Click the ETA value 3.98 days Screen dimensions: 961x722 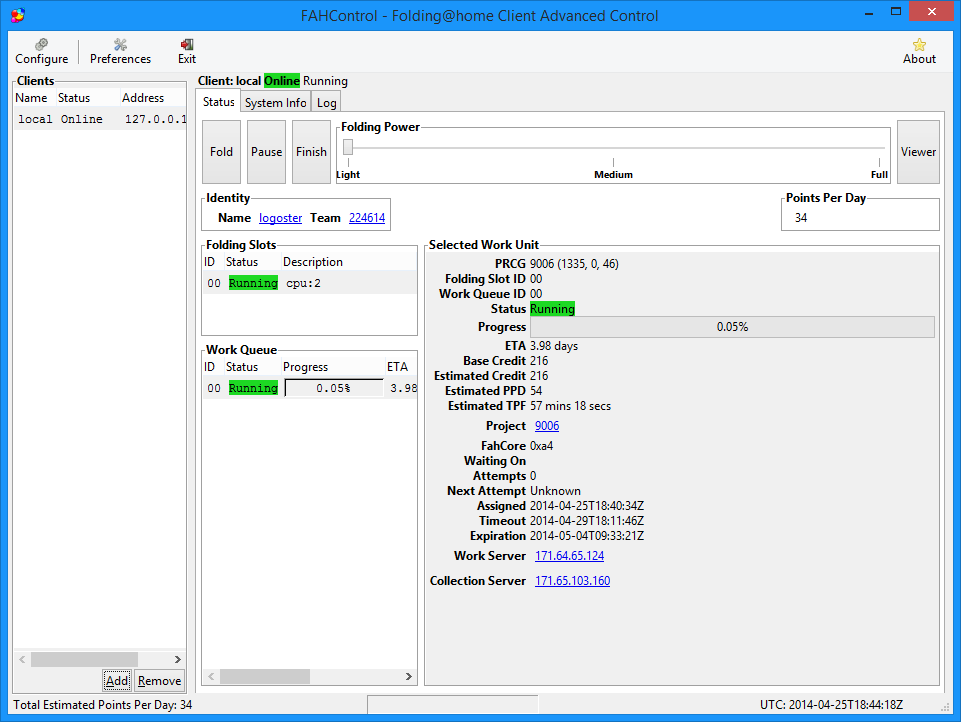tap(554, 346)
